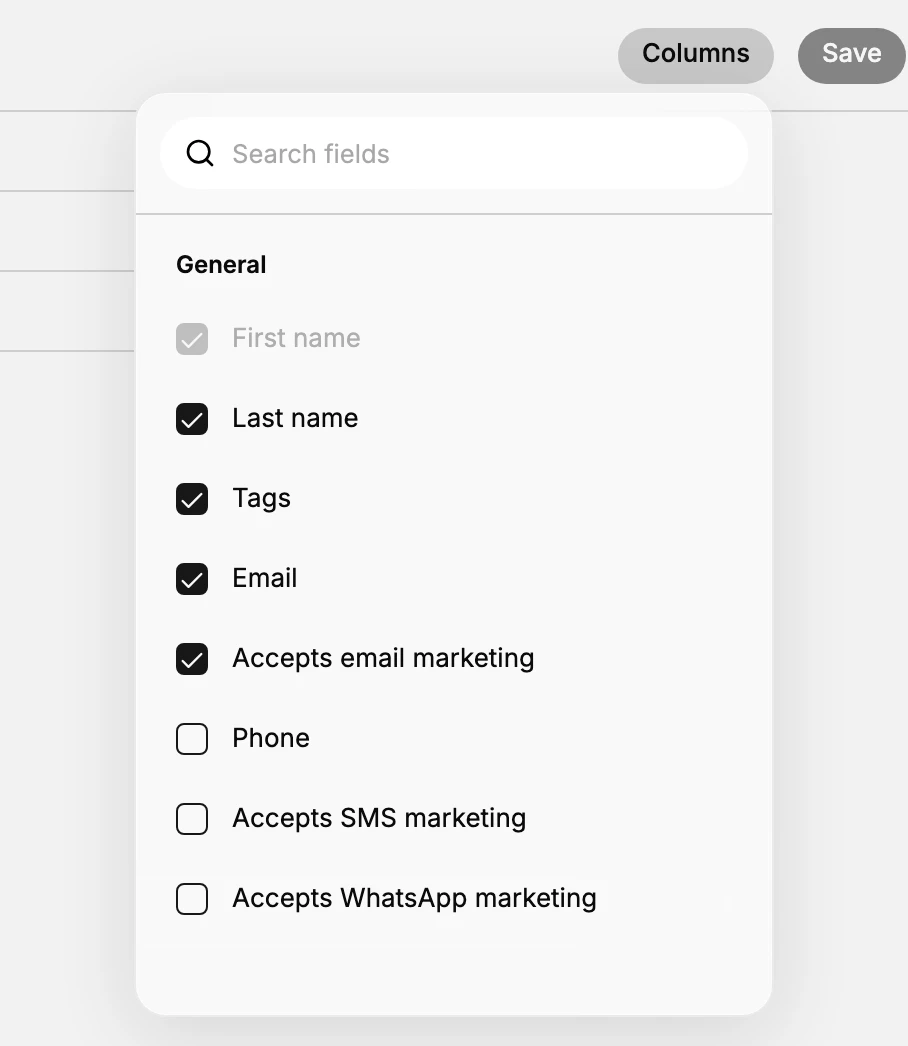Click the Columns button
Screen dimensions: 908x1046
695,55
